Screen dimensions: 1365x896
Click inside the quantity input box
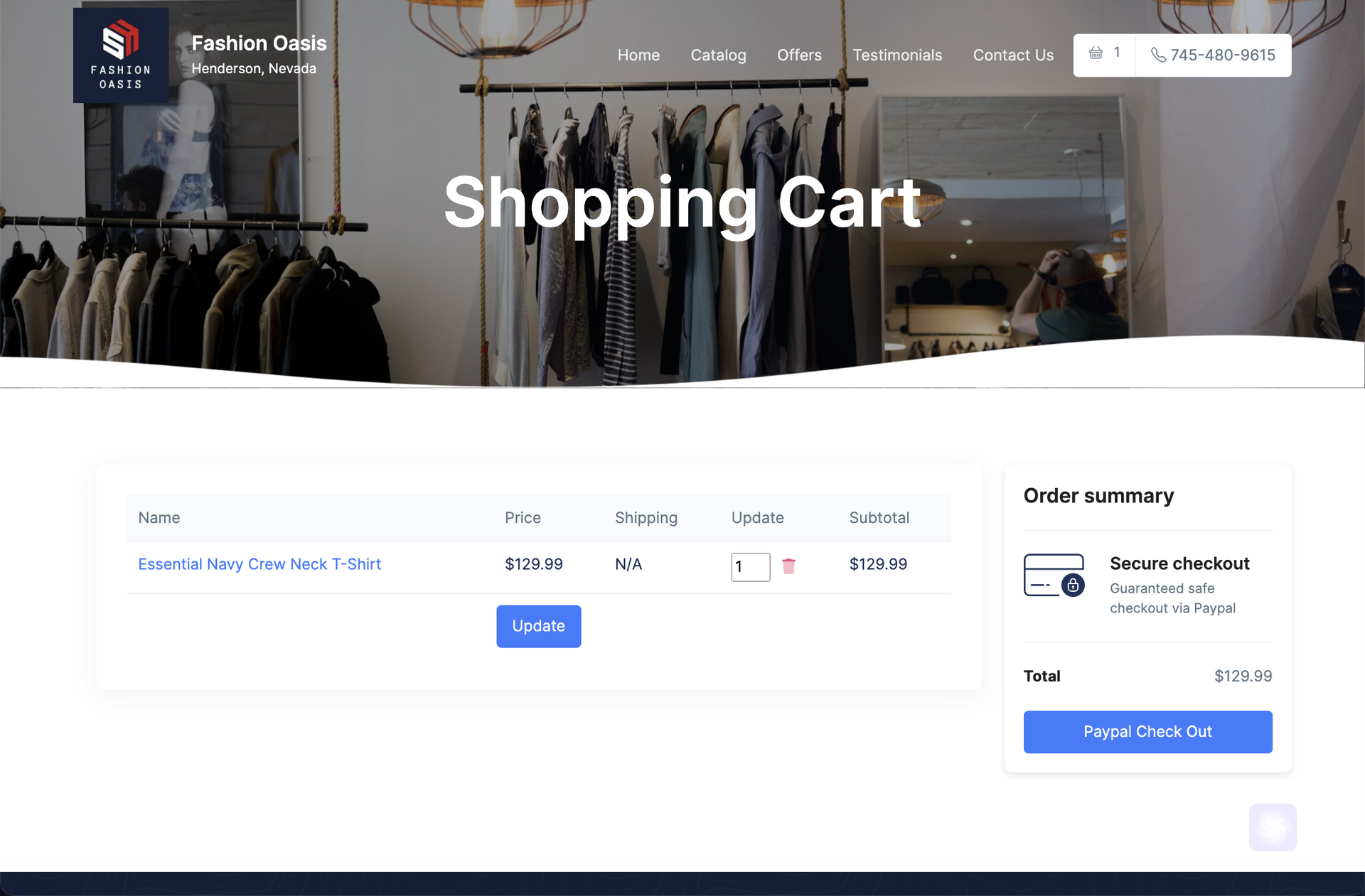click(x=750, y=567)
